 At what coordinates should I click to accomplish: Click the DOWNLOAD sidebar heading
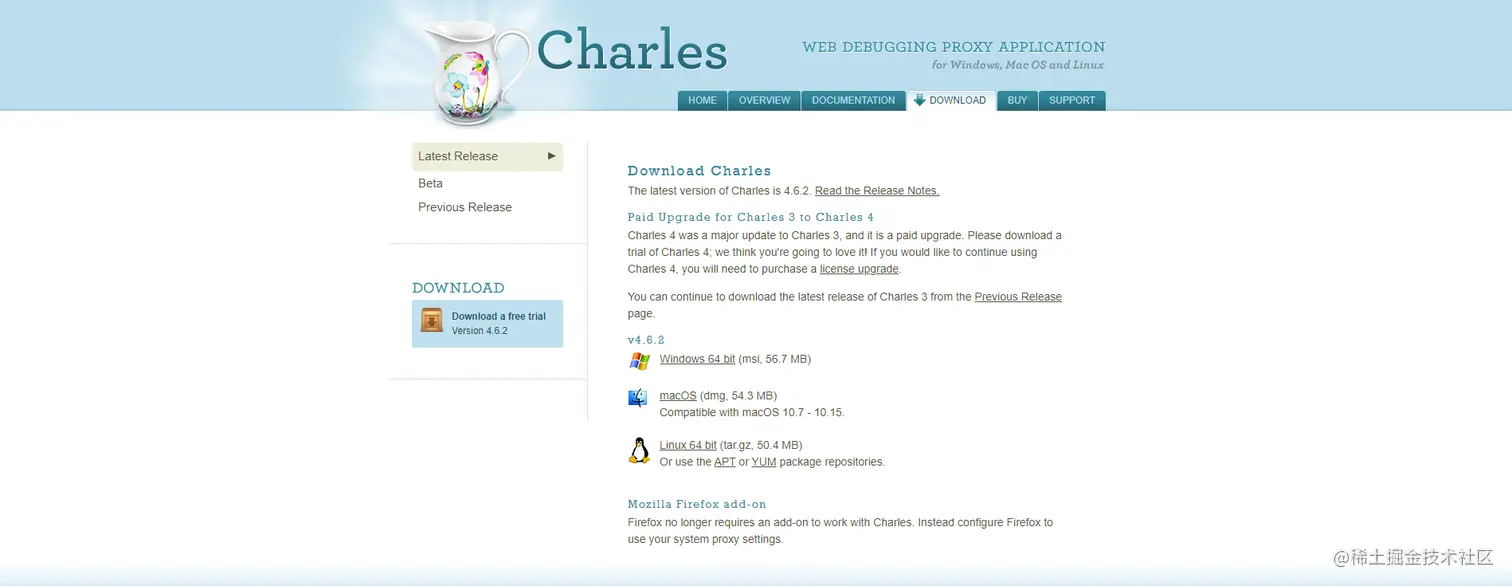(x=458, y=288)
